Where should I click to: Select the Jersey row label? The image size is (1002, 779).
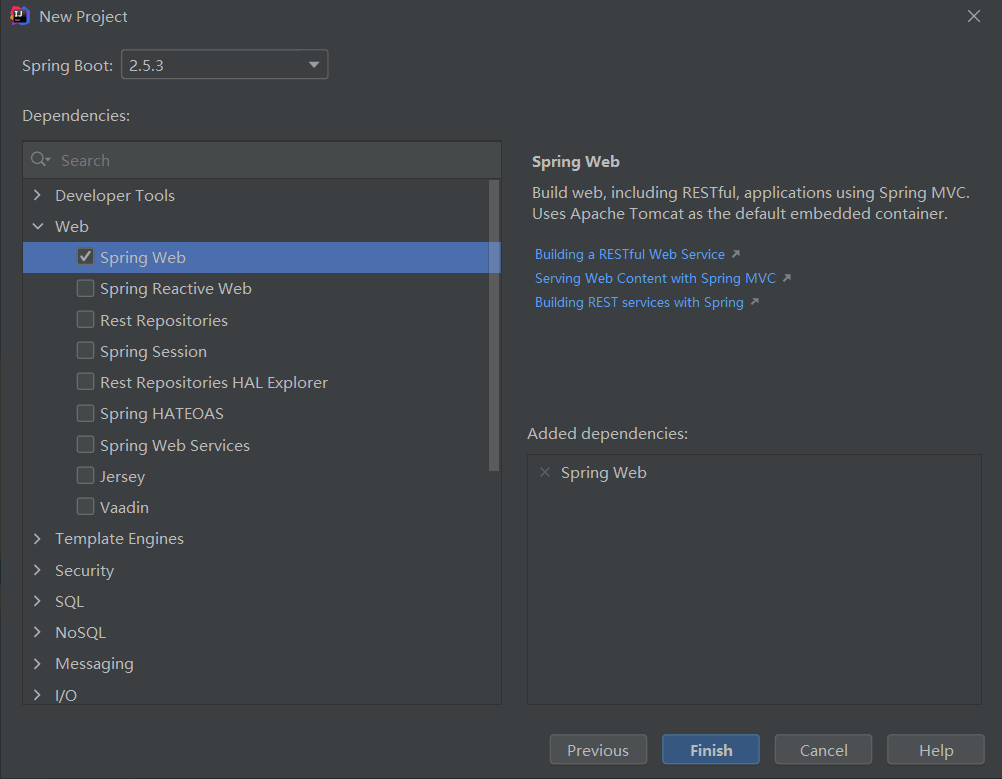(122, 477)
